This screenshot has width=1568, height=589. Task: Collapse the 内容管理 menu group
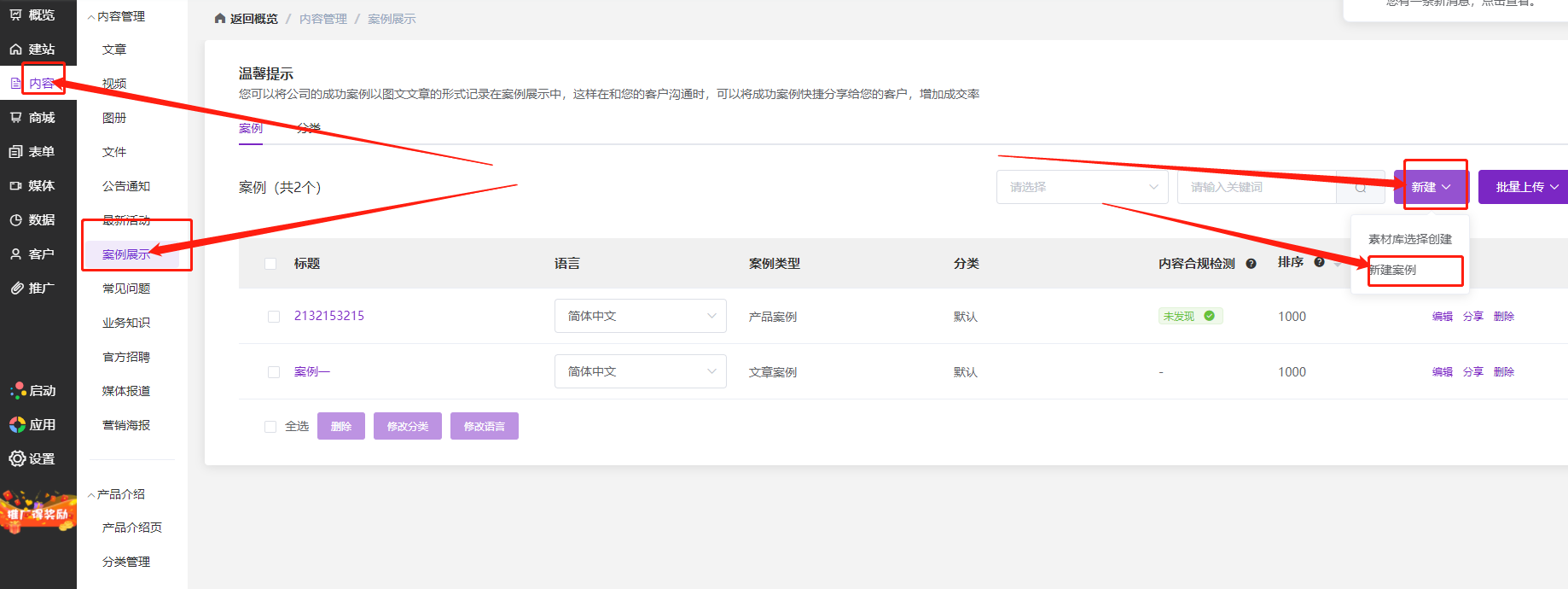[116, 16]
